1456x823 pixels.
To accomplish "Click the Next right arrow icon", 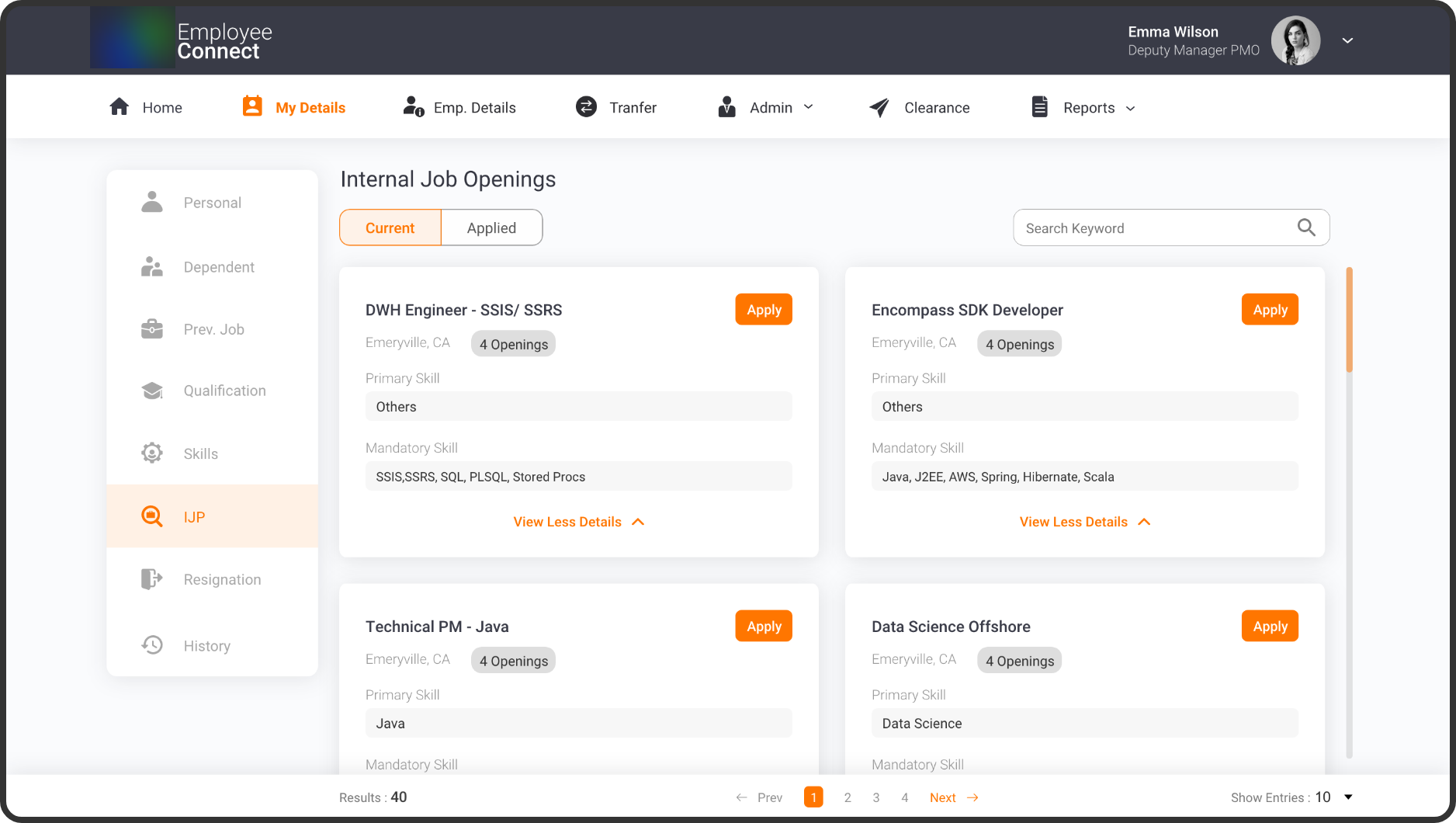I will [x=972, y=797].
